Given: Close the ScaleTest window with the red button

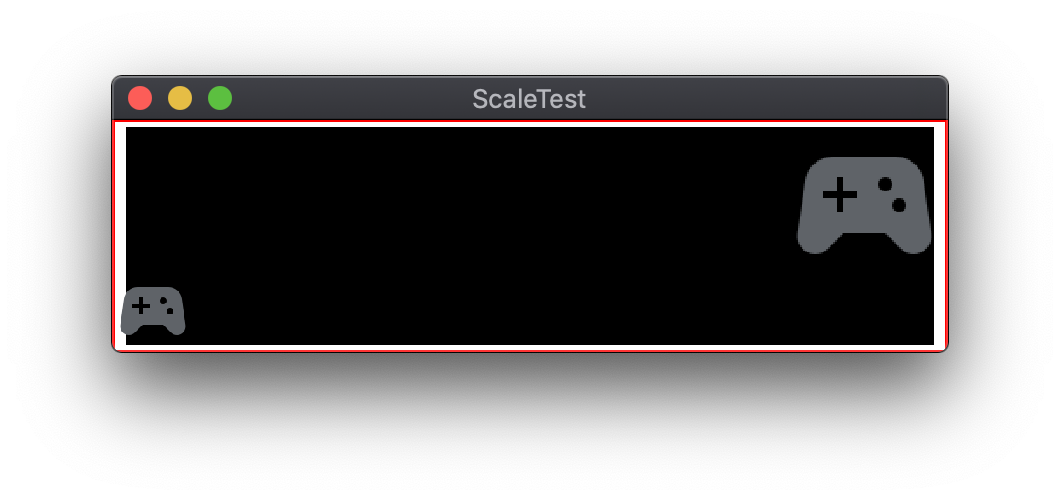Looking at the screenshot, I should coord(140,98).
